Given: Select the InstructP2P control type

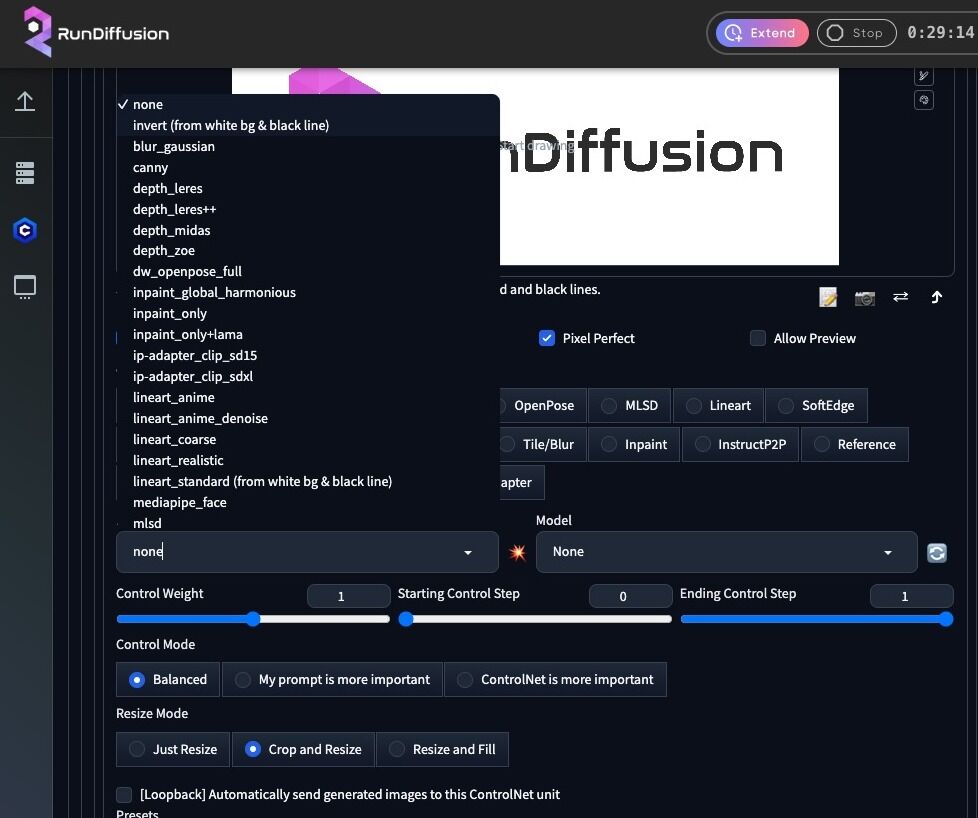Looking at the screenshot, I should click(740, 444).
